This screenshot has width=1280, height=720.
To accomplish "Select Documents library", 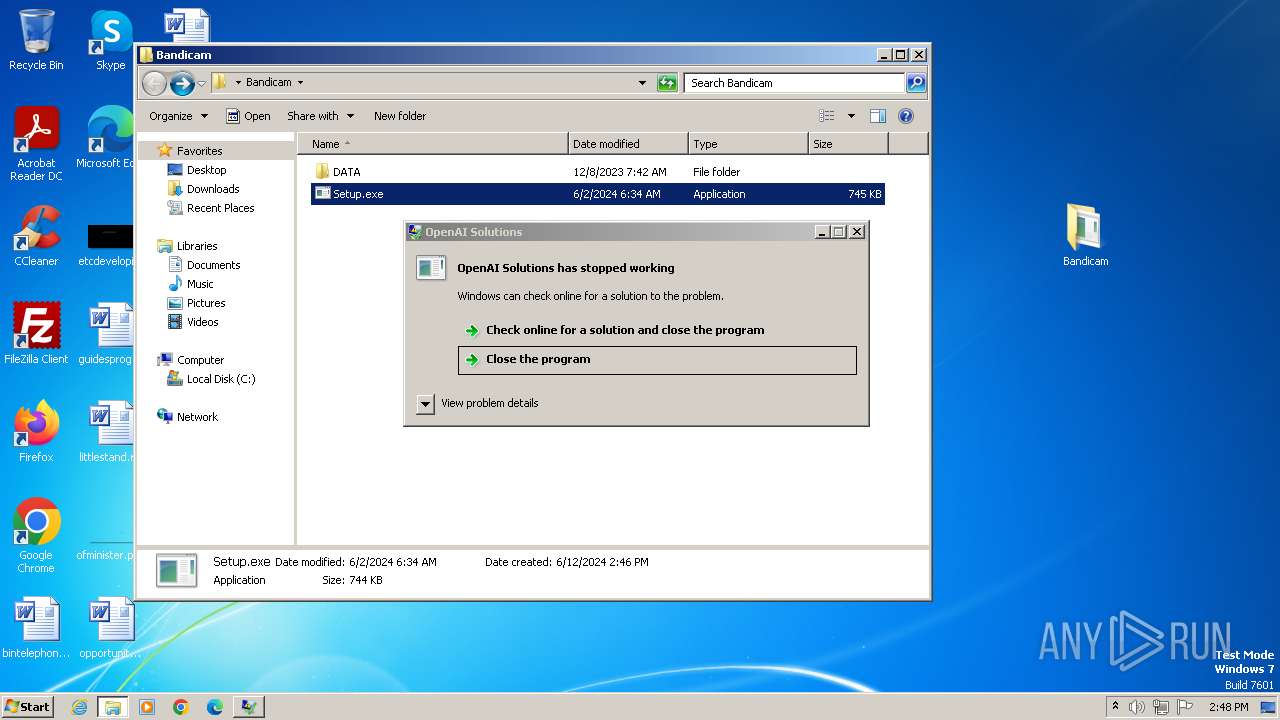I will [x=213, y=265].
